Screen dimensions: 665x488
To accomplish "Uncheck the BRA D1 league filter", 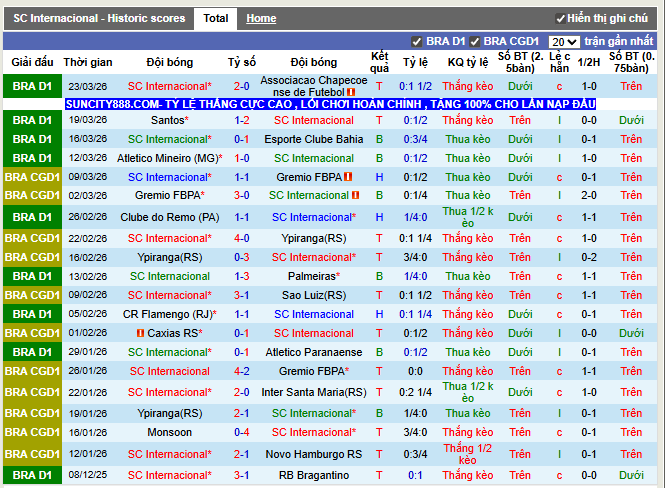I will tap(417, 42).
